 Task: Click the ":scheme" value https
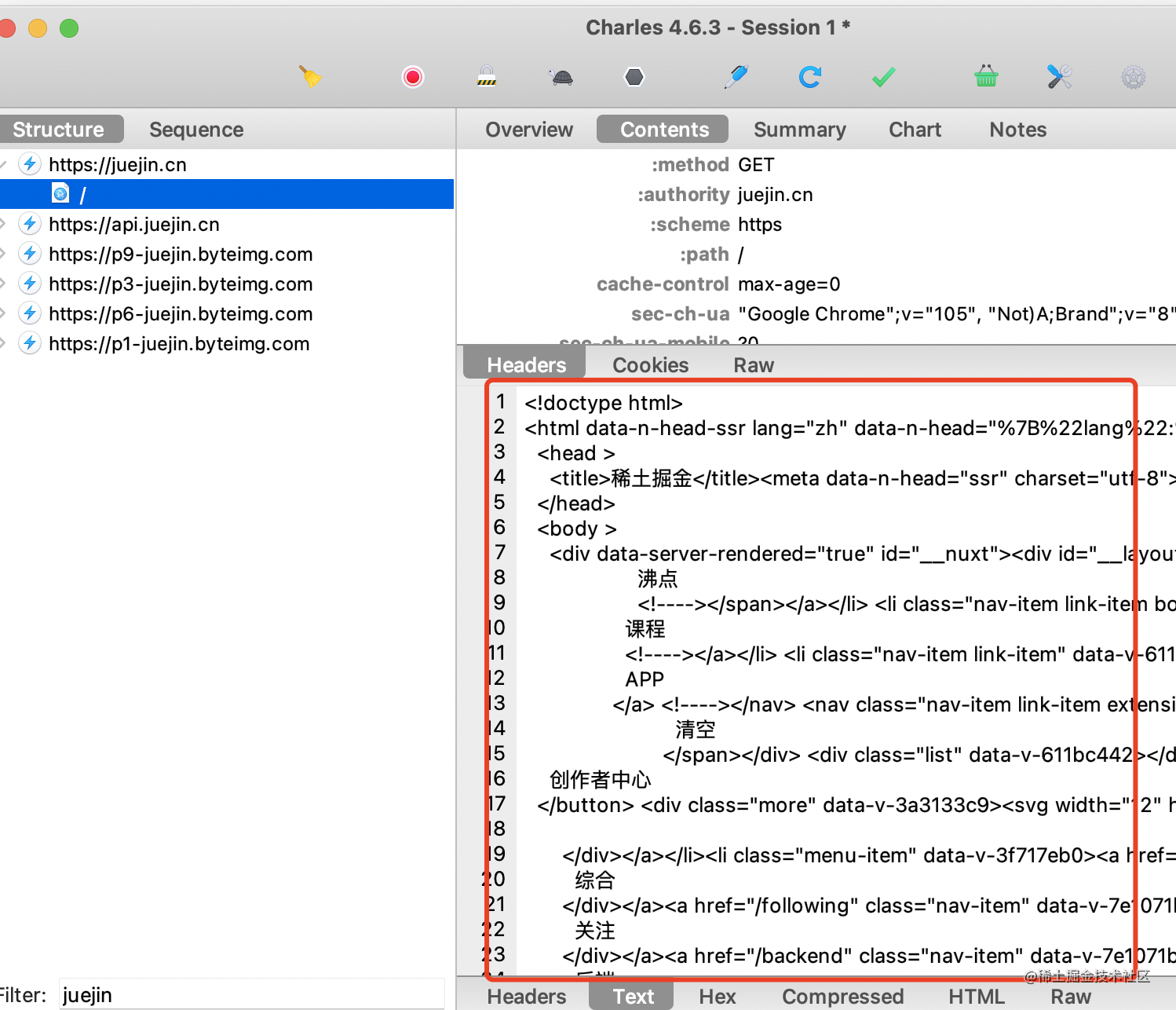pos(760,225)
